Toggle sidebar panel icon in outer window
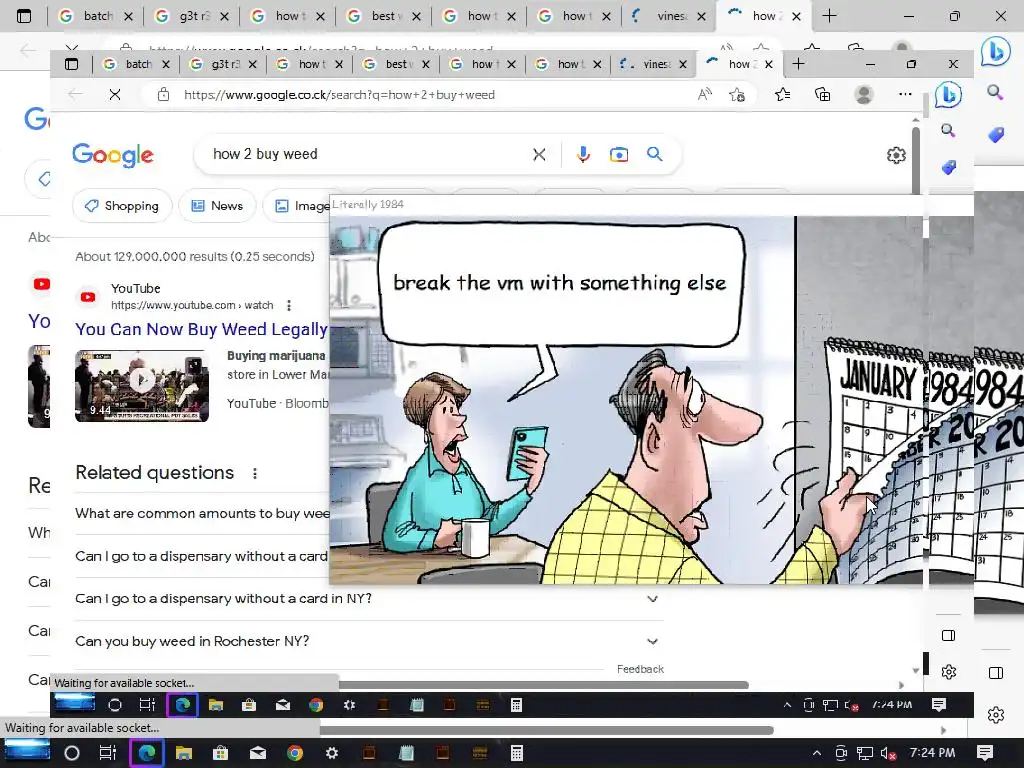Viewport: 1024px width, 768px height. pyautogui.click(x=995, y=673)
